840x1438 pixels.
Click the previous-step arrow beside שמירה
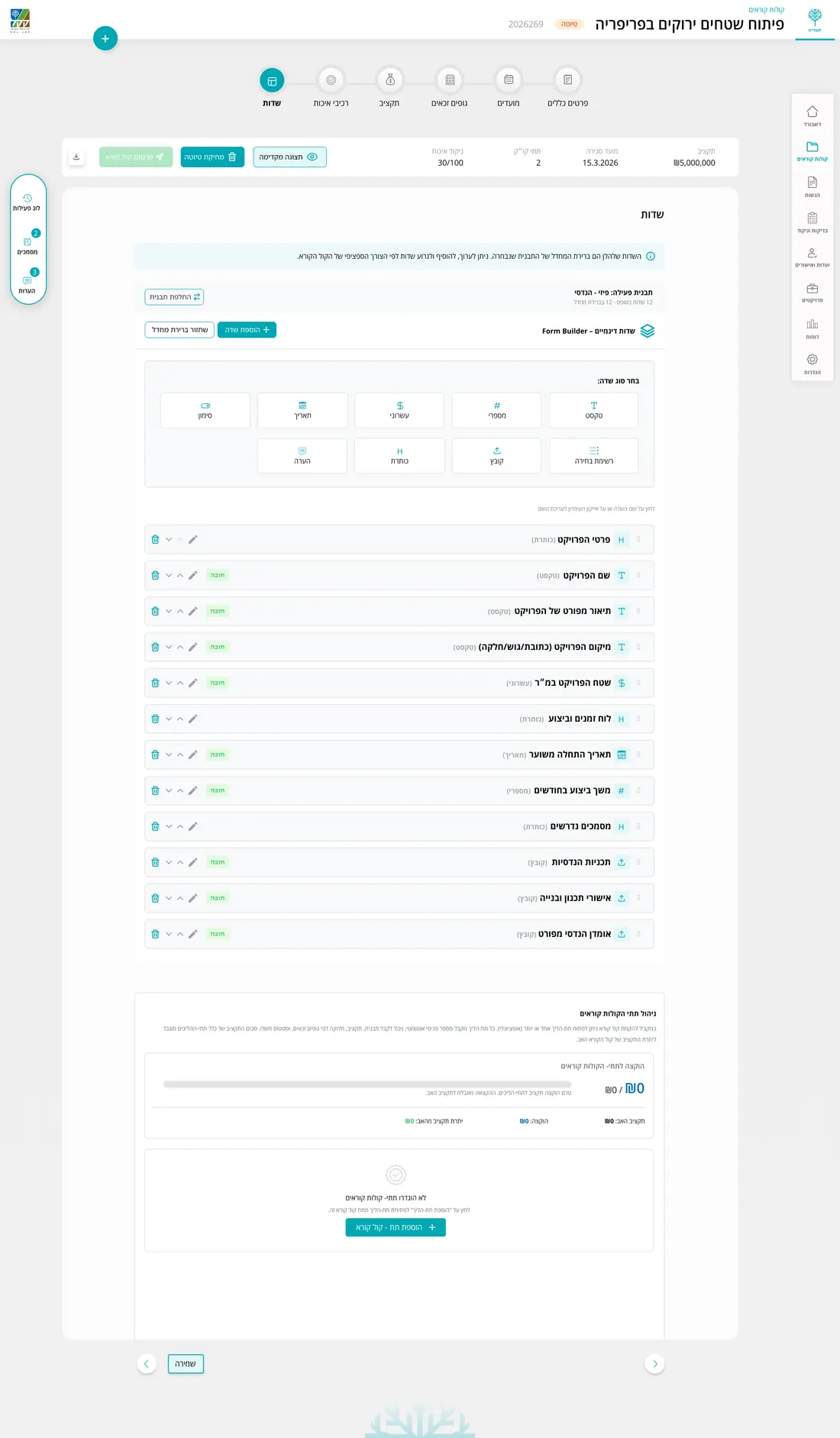(x=147, y=1363)
